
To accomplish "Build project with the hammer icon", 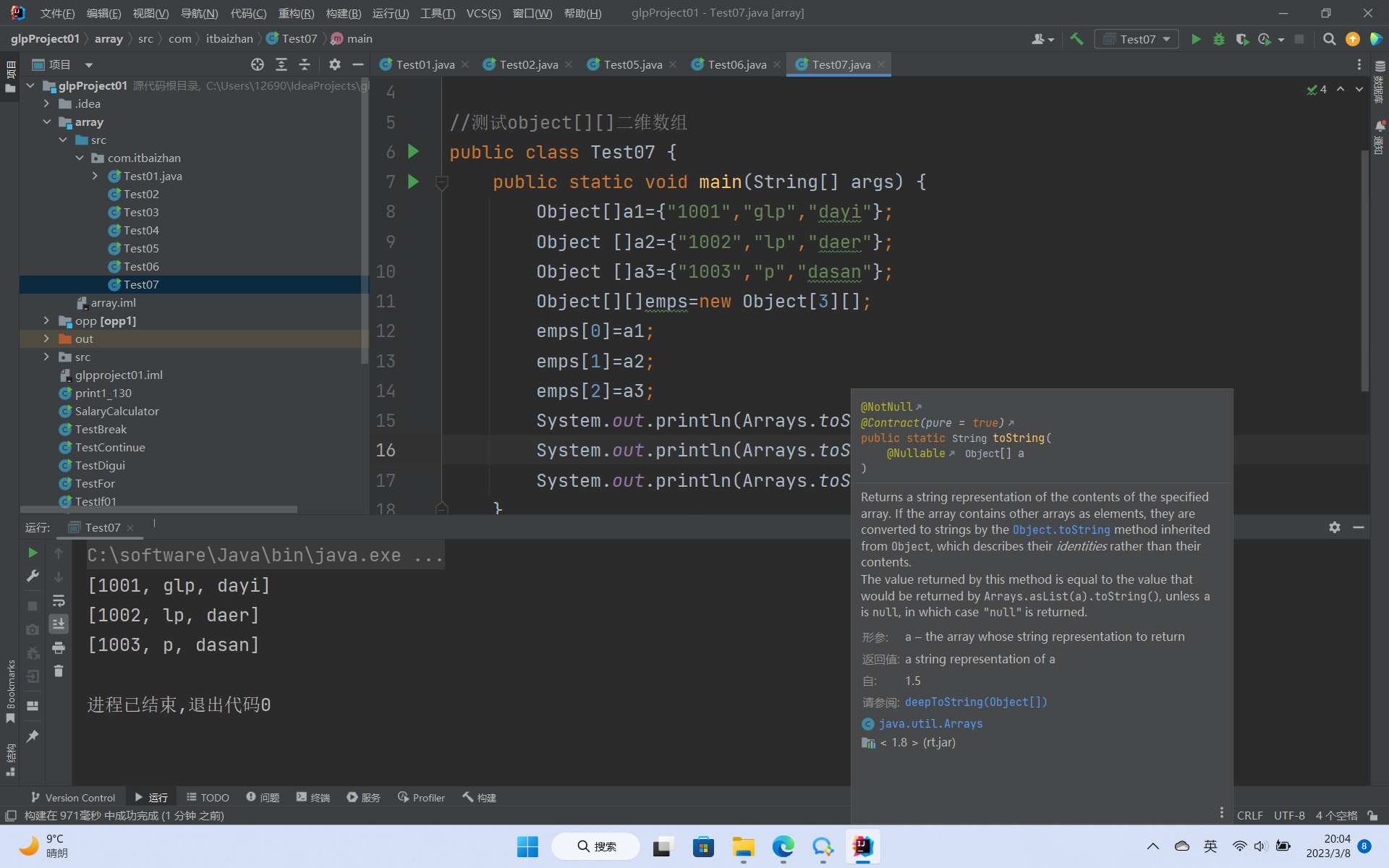I will (1076, 39).
